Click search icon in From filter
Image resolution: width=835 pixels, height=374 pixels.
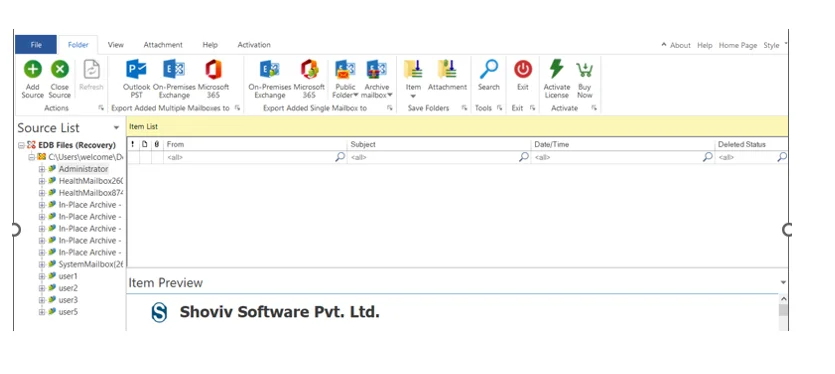pos(340,157)
